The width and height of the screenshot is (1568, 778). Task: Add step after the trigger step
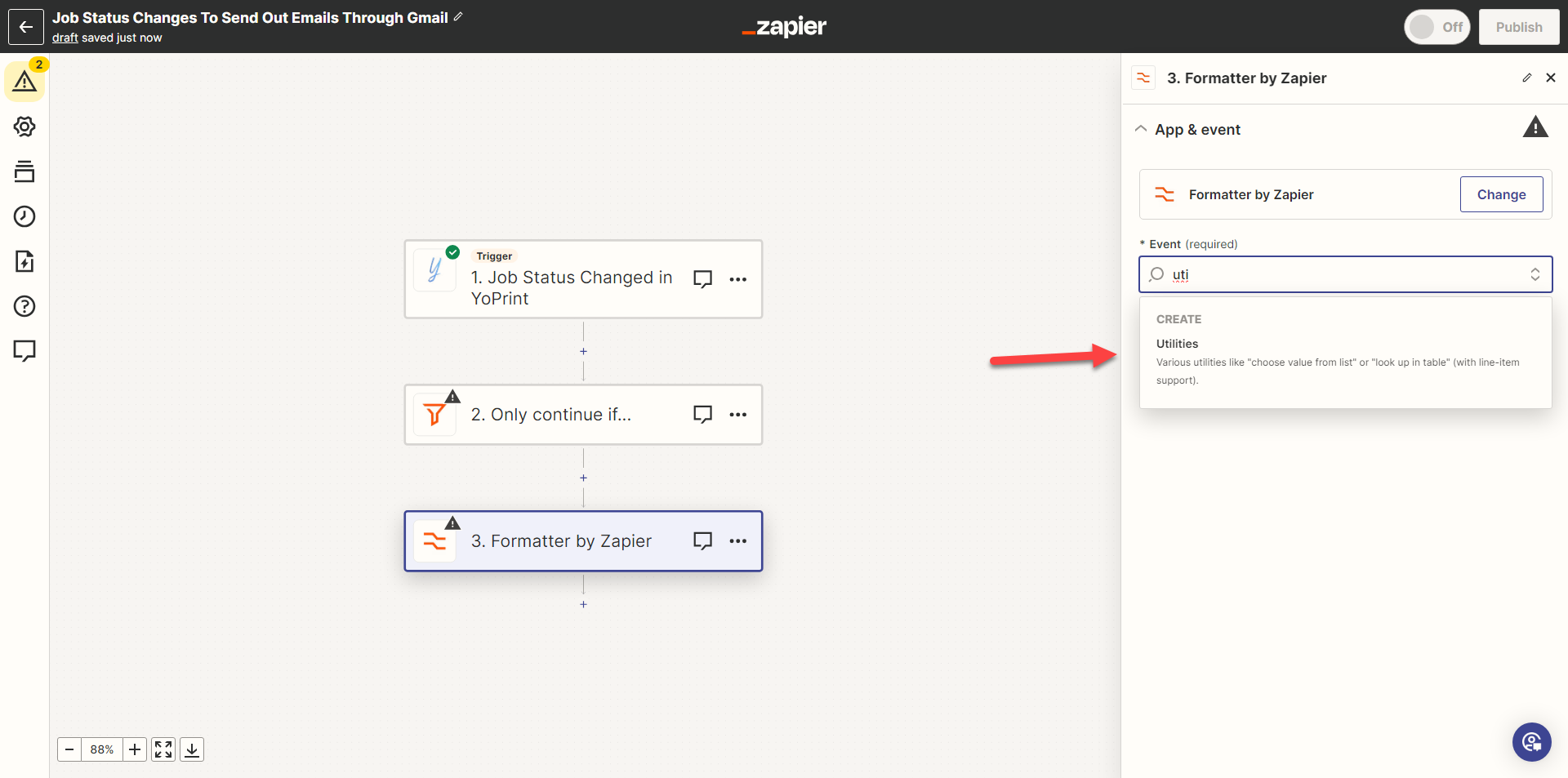coord(583,351)
